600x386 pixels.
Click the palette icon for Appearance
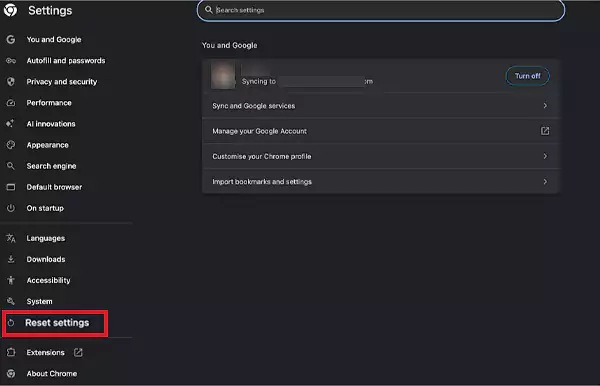click(x=11, y=145)
